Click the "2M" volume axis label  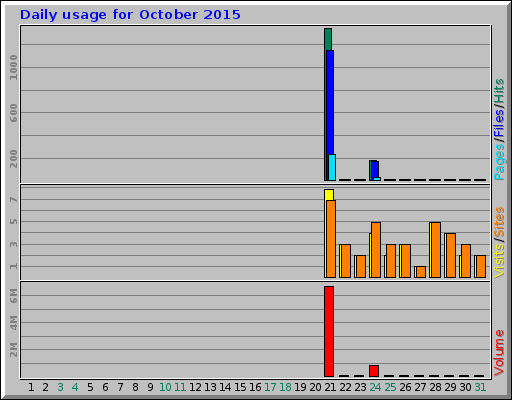[13, 350]
